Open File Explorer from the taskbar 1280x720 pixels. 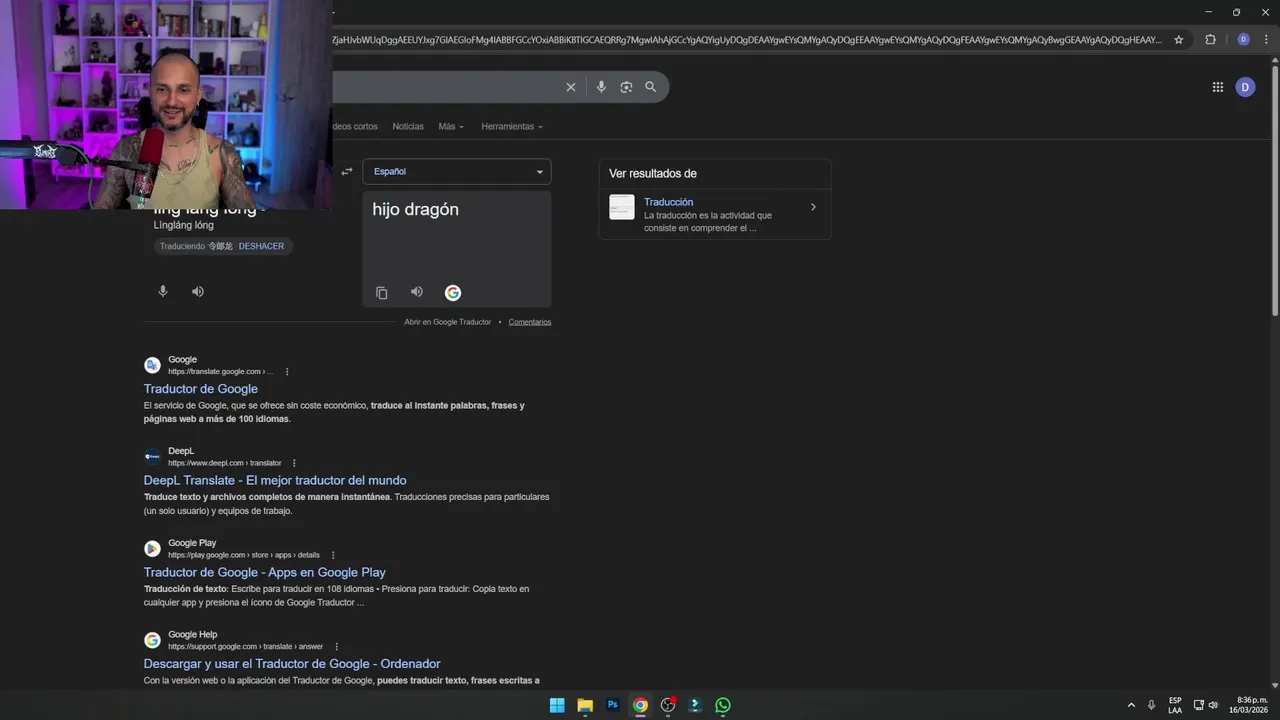tap(585, 705)
